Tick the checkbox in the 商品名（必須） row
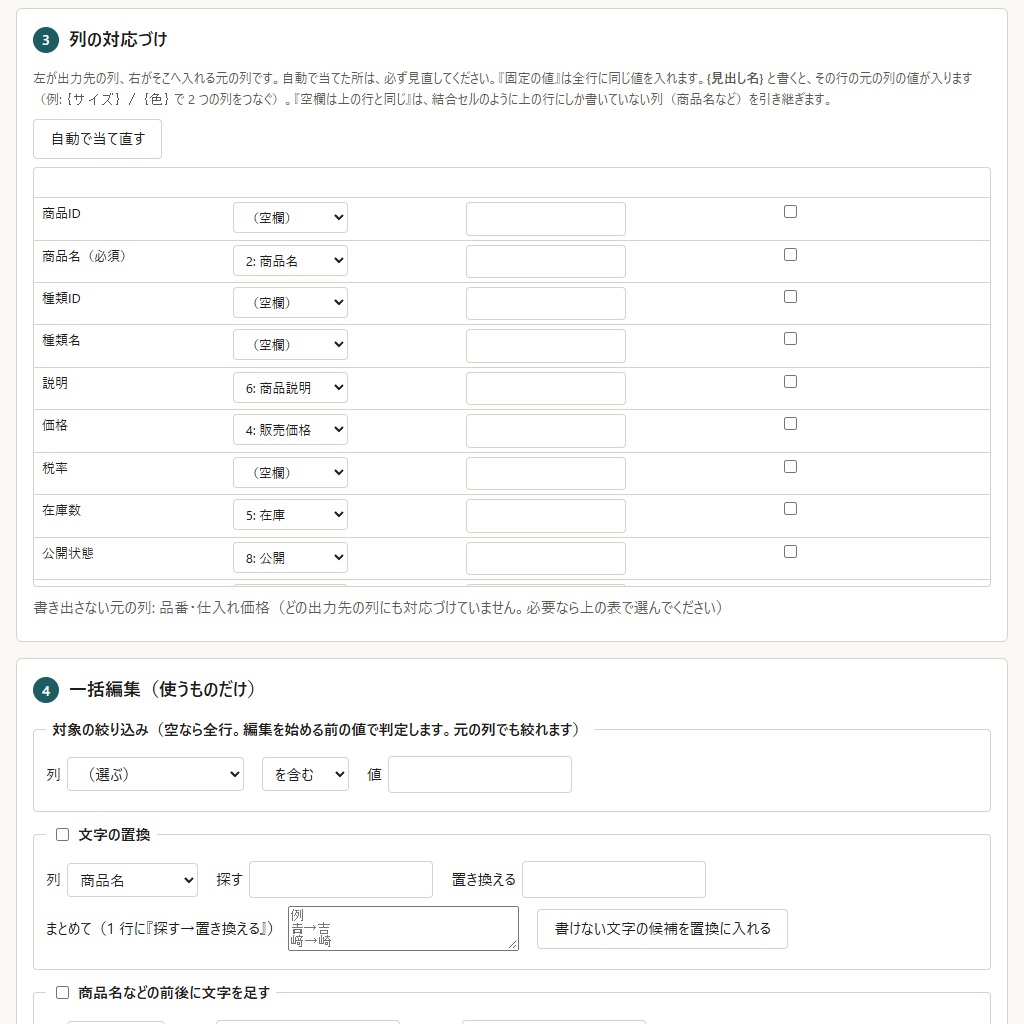The height and width of the screenshot is (1024, 1024). click(x=790, y=255)
